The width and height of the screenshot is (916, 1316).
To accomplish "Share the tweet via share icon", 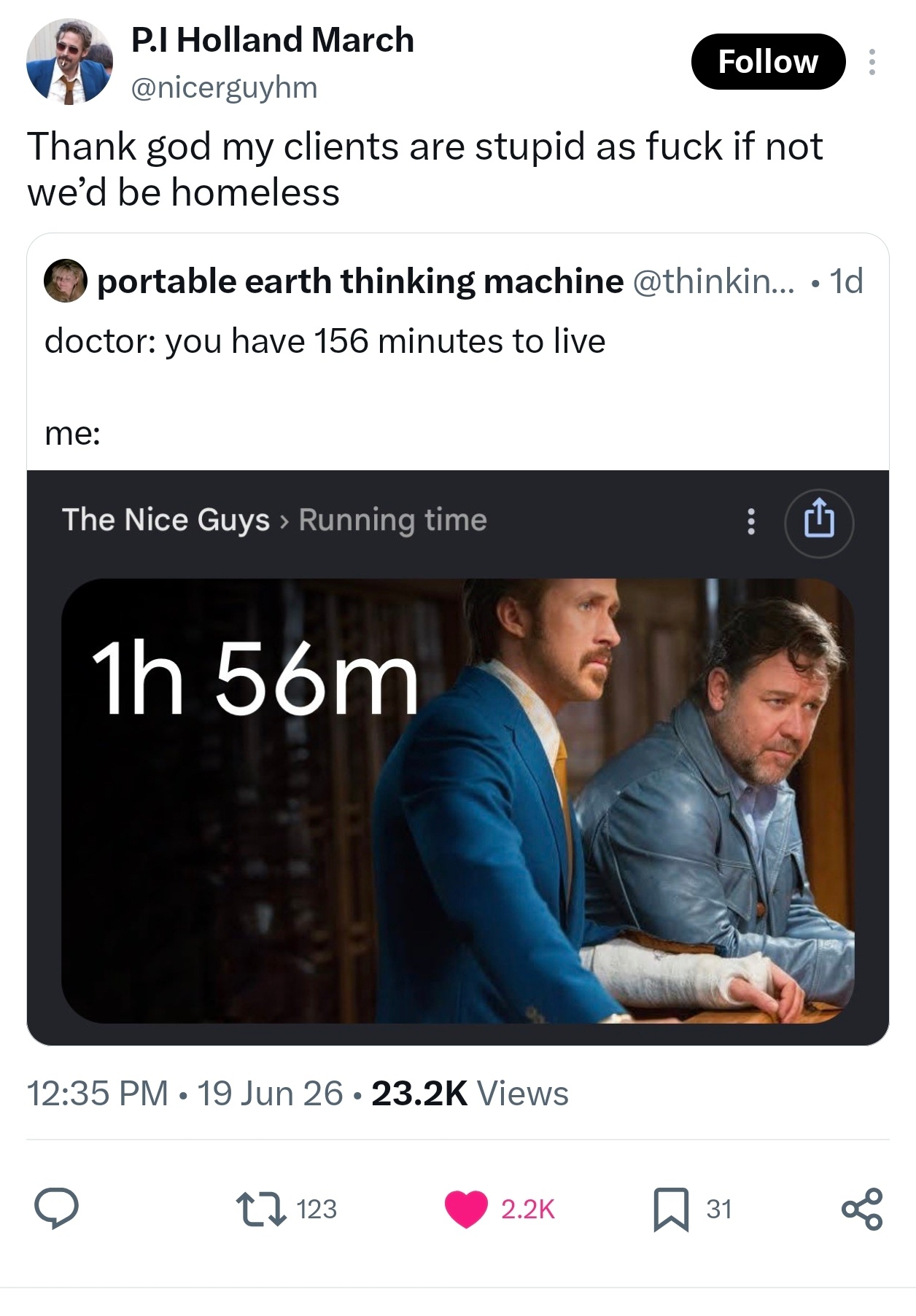I will click(862, 1209).
